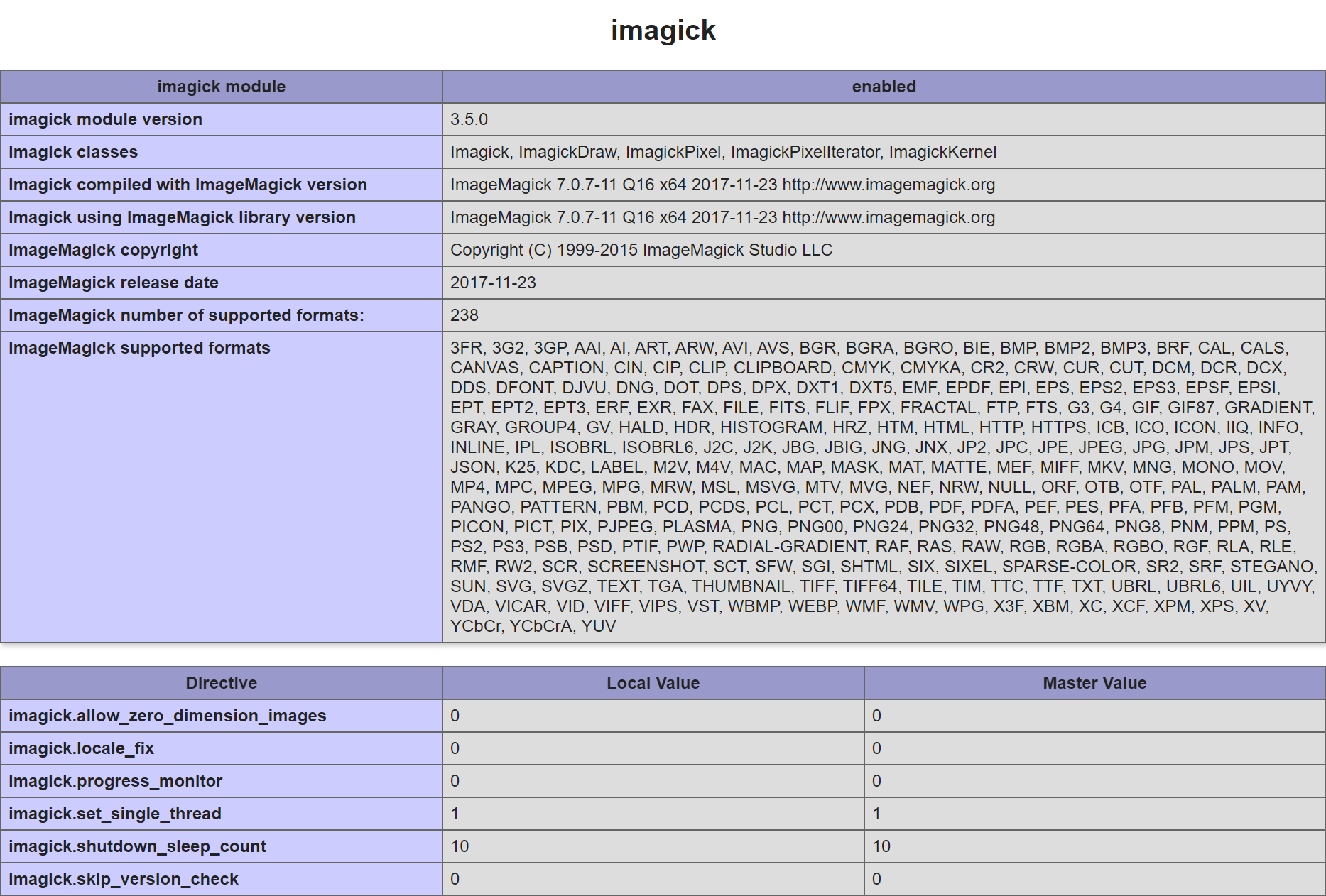Click the 'enabled' header cell
The image size is (1326, 896).
884,87
